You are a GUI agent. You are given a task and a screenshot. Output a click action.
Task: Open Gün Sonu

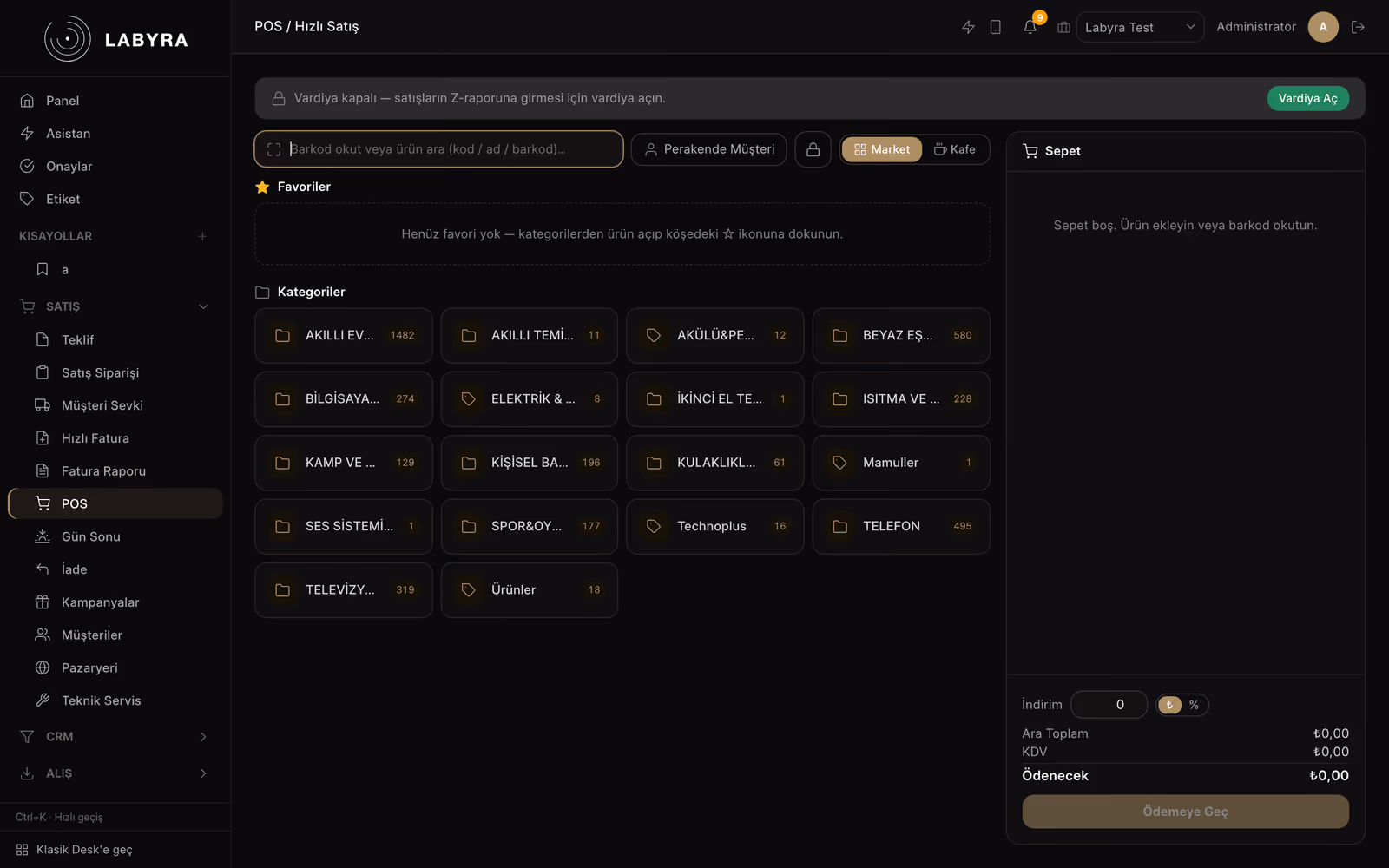click(x=115, y=536)
